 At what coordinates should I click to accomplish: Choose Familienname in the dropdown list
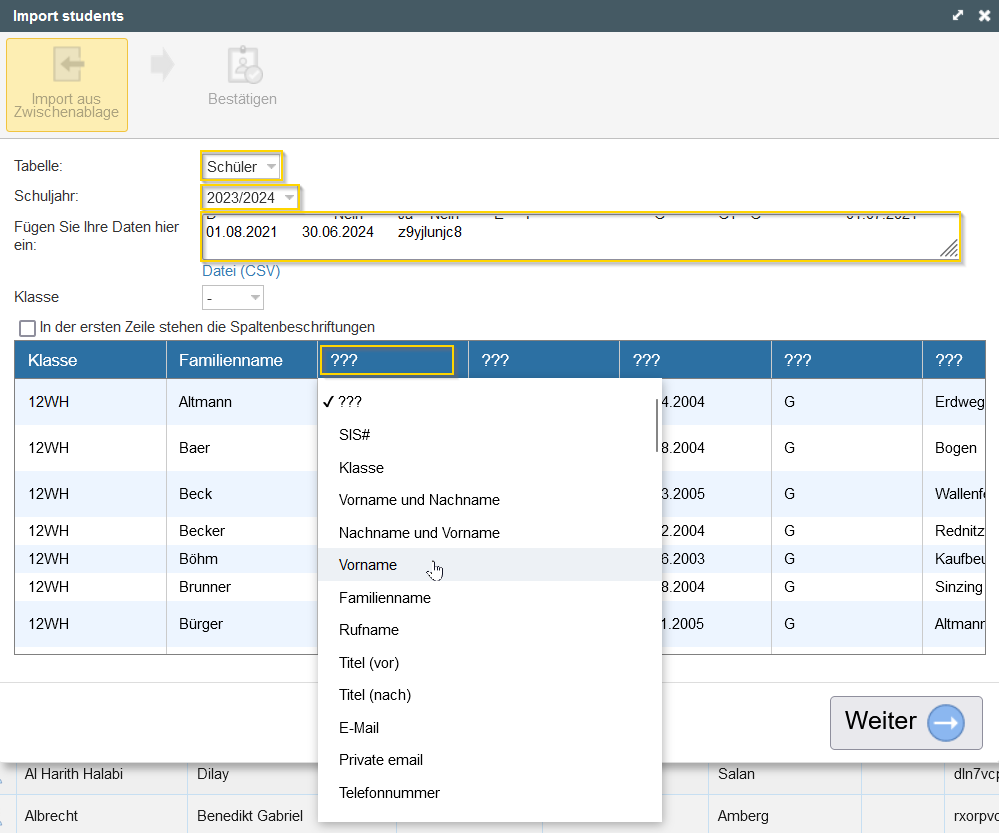[385, 598]
